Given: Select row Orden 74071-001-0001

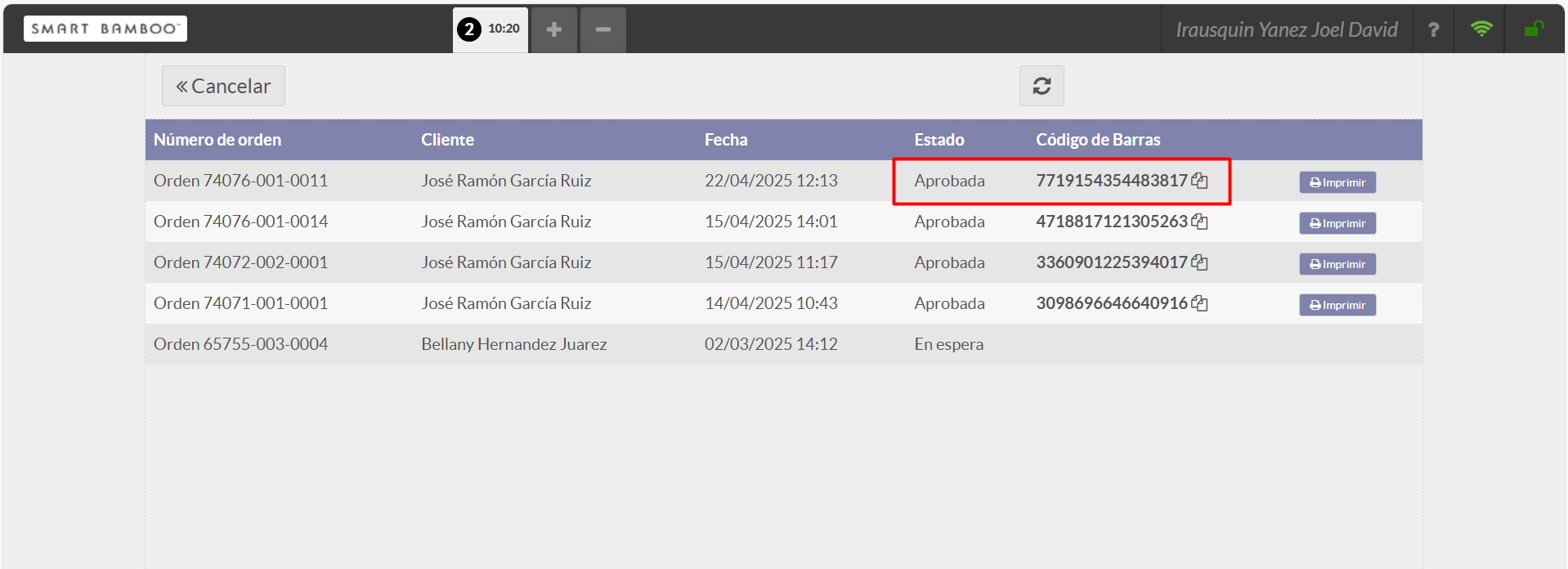Looking at the screenshot, I should click(x=783, y=303).
